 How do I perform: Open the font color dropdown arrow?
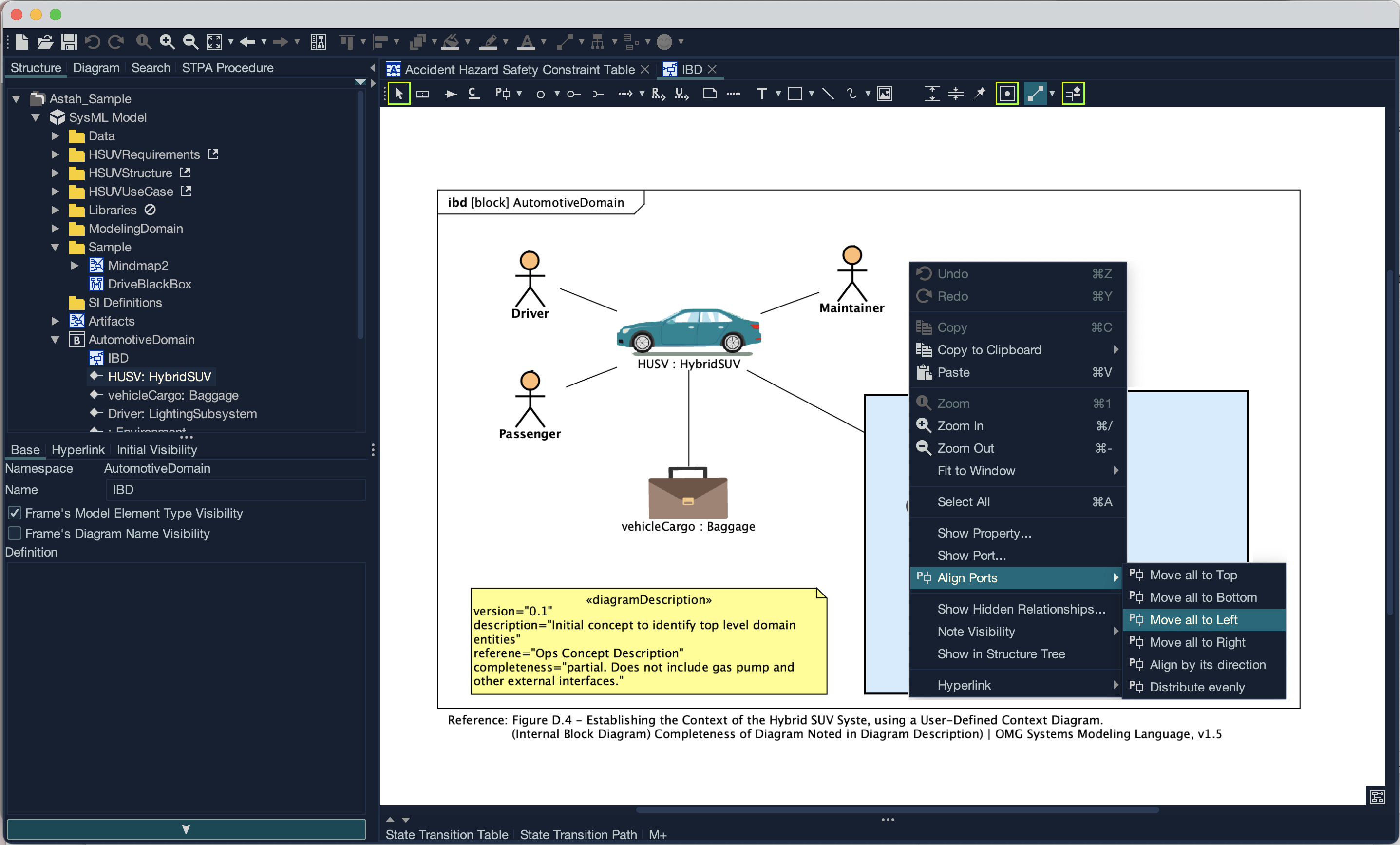(544, 41)
